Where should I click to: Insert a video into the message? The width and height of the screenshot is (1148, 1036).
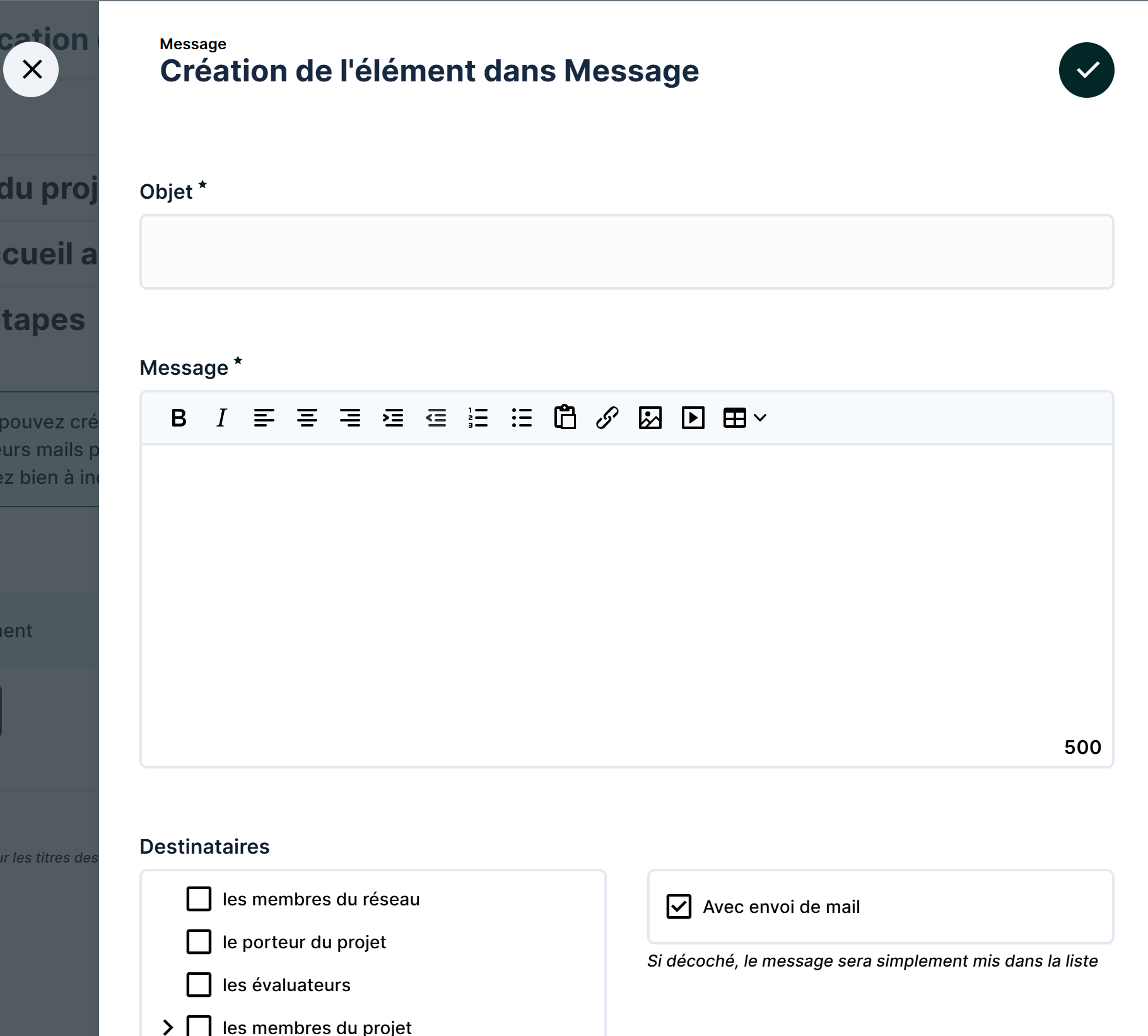tap(693, 418)
